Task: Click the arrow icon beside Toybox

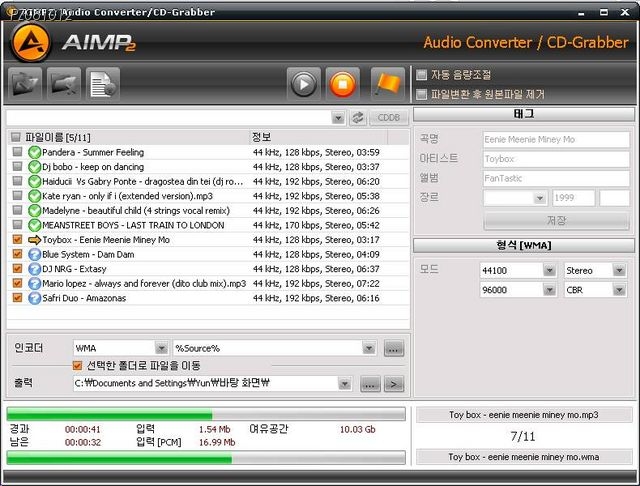Action: [x=34, y=240]
